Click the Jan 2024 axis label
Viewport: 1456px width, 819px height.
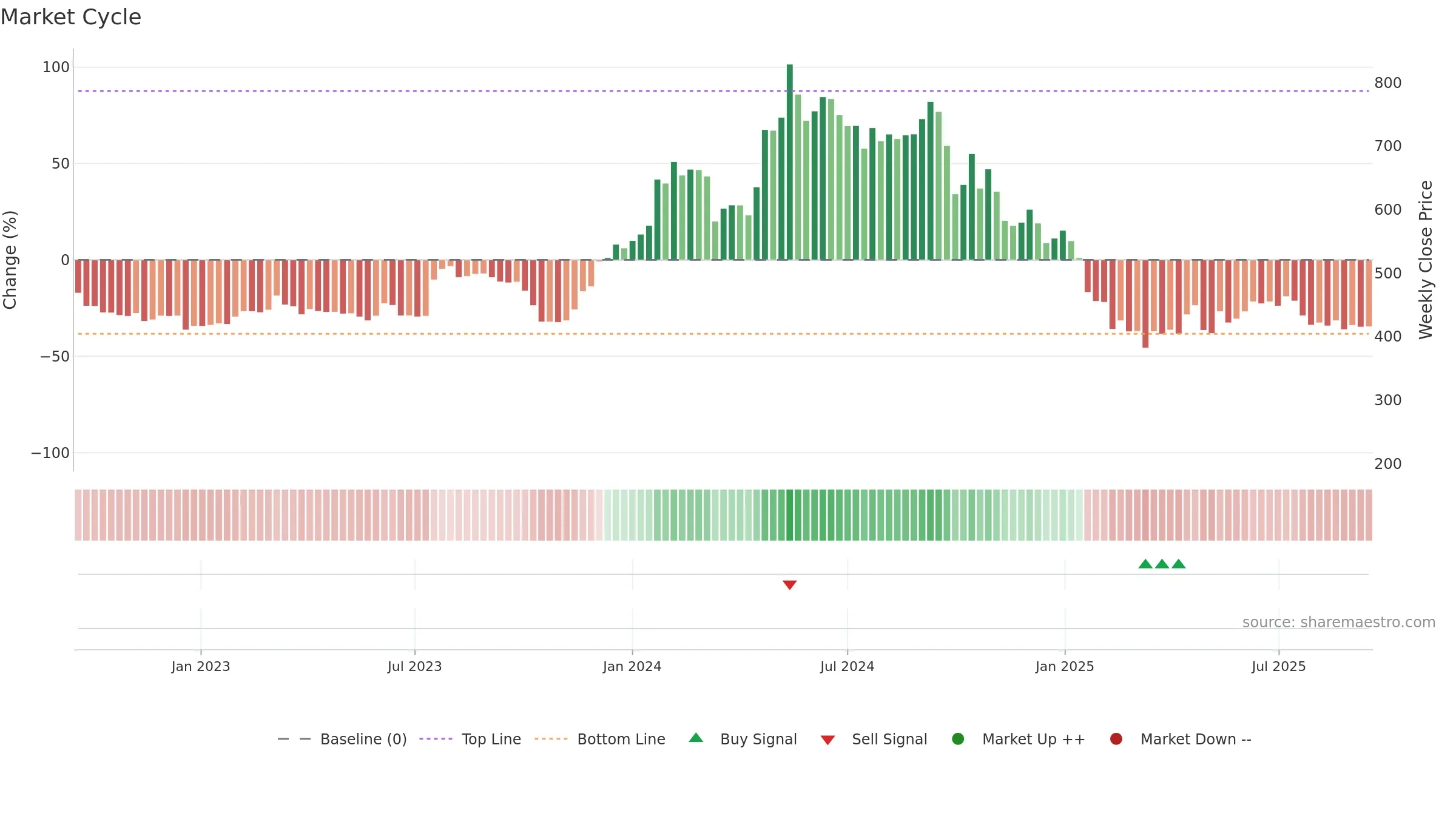pyautogui.click(x=632, y=667)
